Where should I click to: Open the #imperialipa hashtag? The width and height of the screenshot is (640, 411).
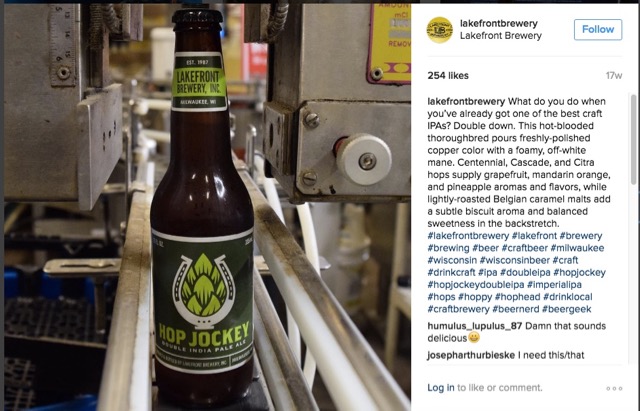554,284
